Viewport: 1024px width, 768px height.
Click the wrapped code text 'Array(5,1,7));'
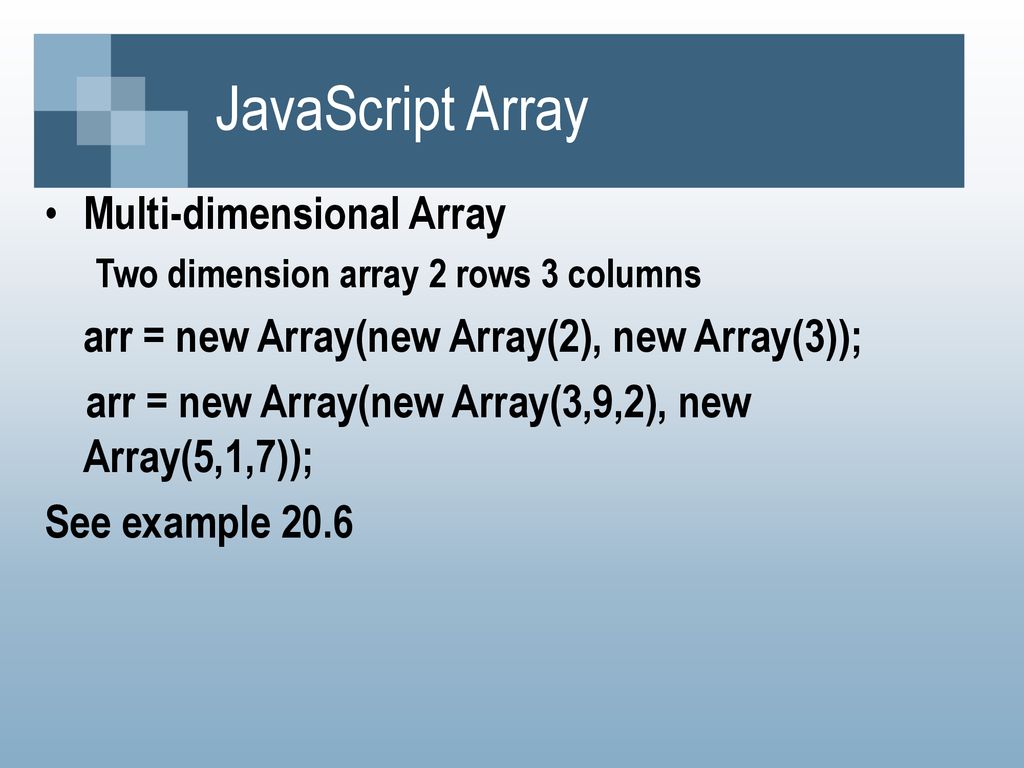point(198,458)
